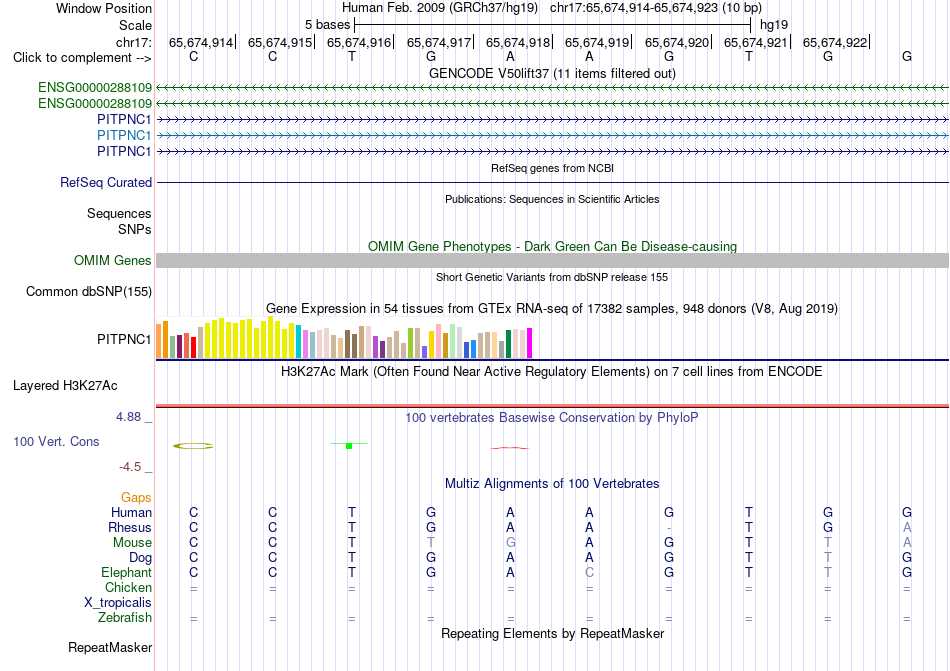Click the gray OMIM Genes item bar
The width and height of the screenshot is (950, 671).
(552, 260)
